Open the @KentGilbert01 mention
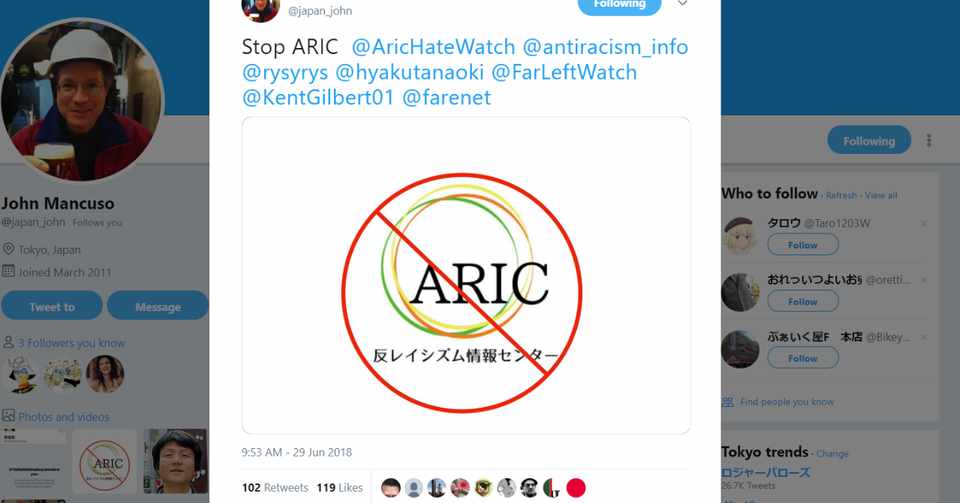Image resolution: width=960 pixels, height=503 pixels. pyautogui.click(x=318, y=97)
